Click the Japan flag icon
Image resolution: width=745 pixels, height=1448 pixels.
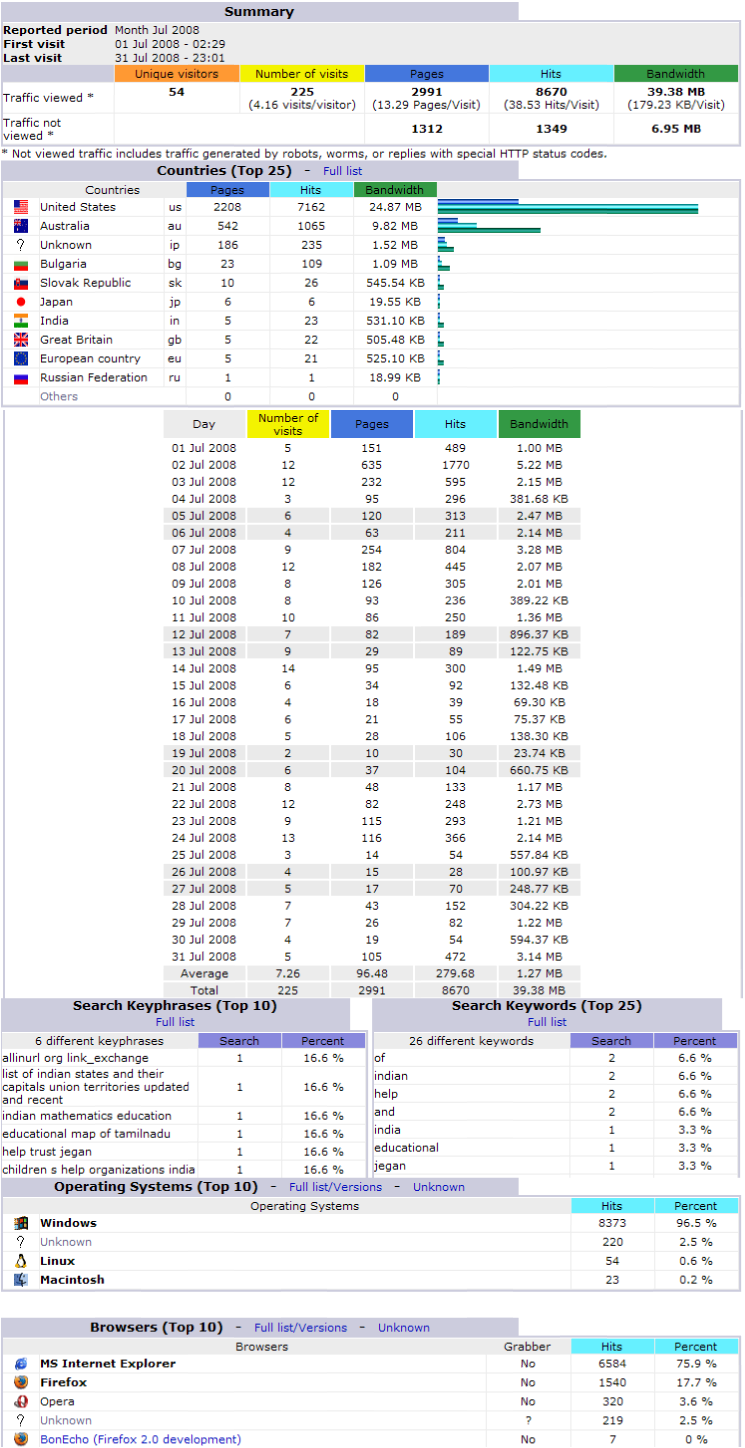click(x=21, y=302)
